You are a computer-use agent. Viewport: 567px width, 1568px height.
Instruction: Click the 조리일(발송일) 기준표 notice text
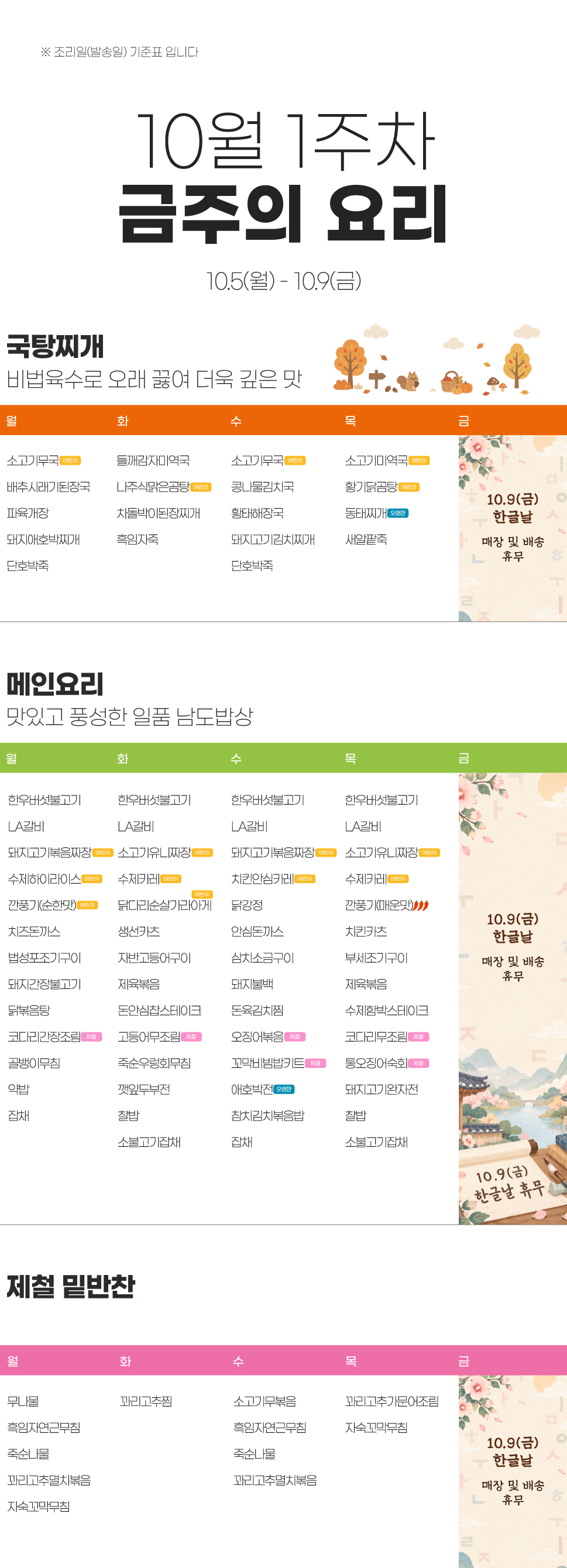pyautogui.click(x=120, y=51)
